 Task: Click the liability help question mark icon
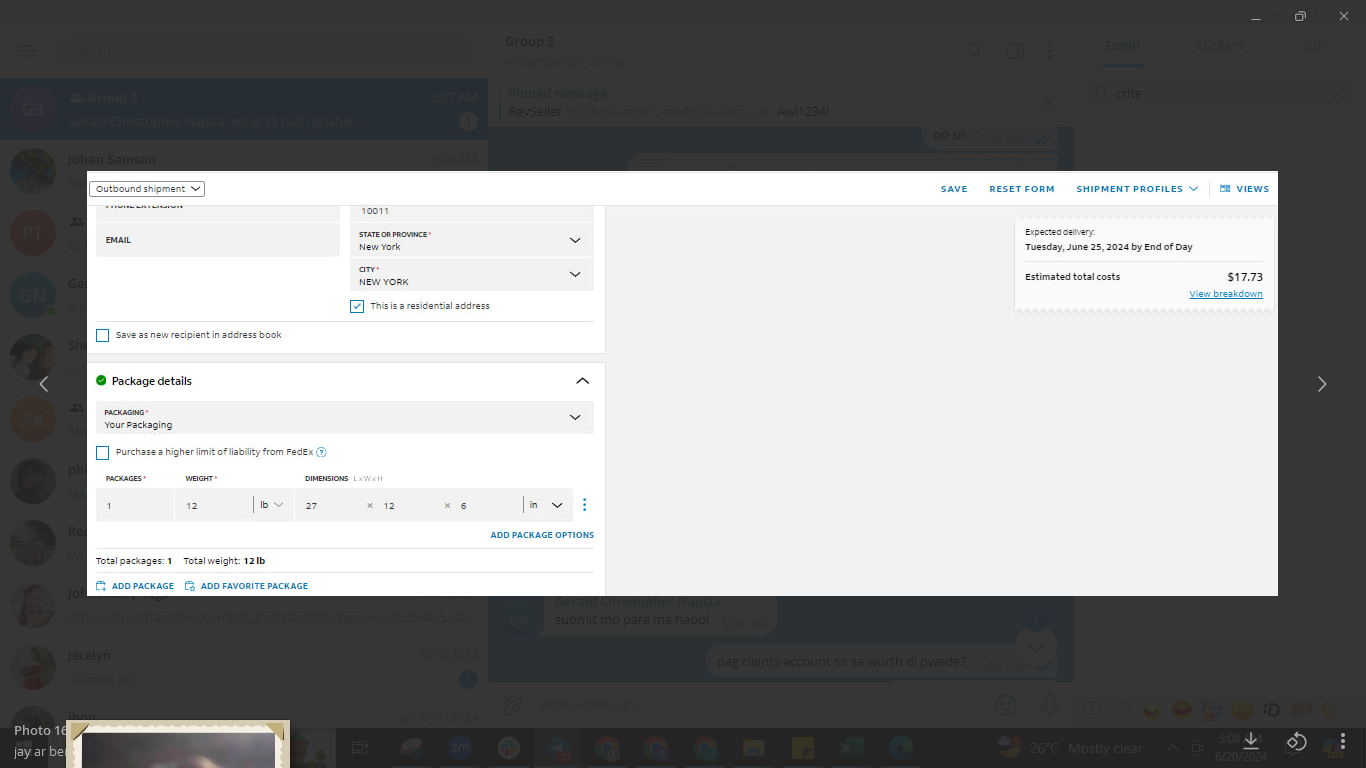coord(321,452)
